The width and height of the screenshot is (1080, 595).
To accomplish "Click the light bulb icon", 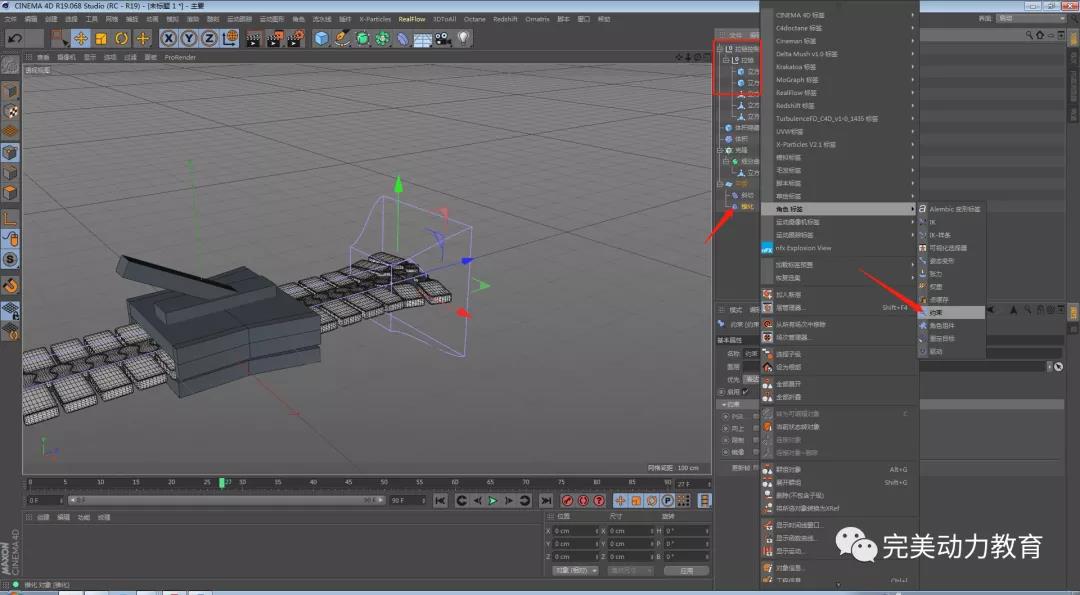I will pyautogui.click(x=464, y=38).
